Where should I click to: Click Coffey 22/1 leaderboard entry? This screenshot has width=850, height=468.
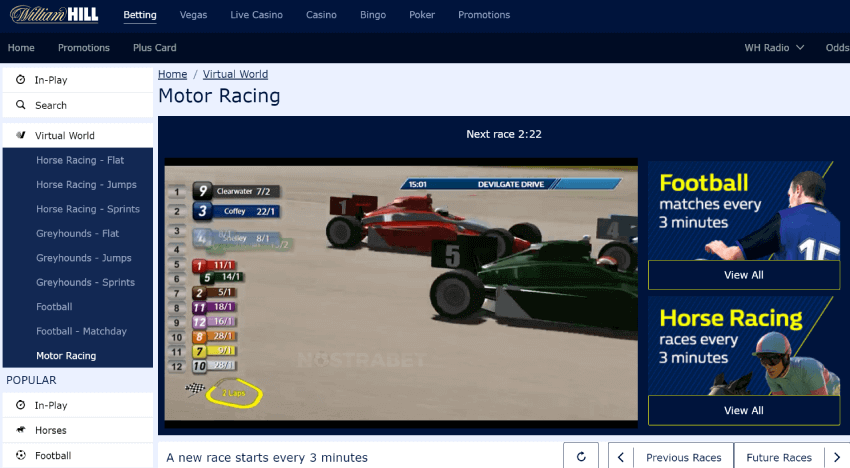(237, 211)
